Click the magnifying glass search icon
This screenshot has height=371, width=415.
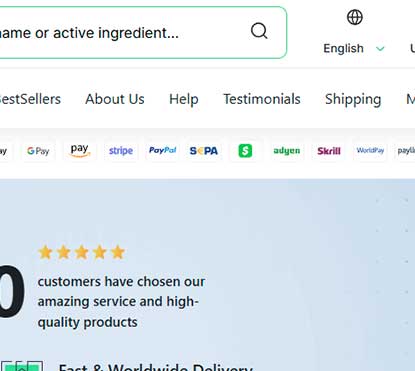point(259,31)
